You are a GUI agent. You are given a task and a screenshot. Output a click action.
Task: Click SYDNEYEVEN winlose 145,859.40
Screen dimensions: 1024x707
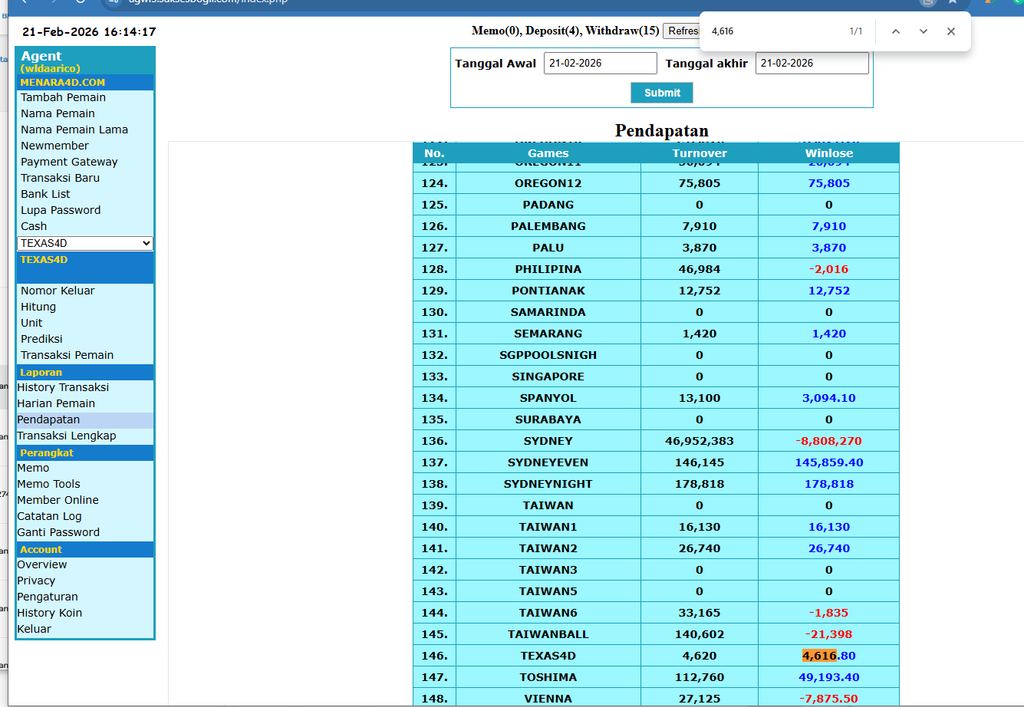point(829,462)
